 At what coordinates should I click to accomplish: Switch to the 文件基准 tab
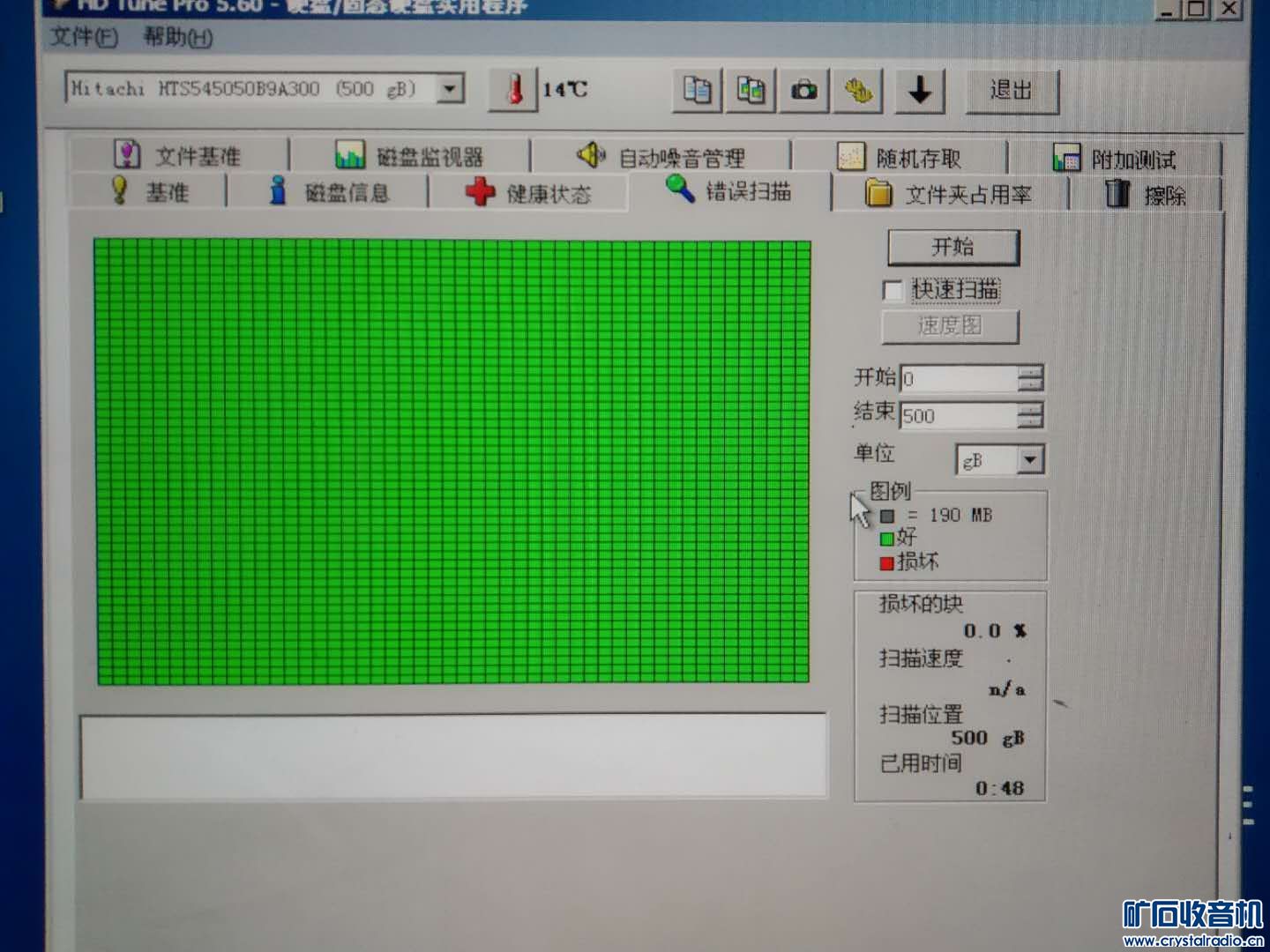tap(178, 156)
